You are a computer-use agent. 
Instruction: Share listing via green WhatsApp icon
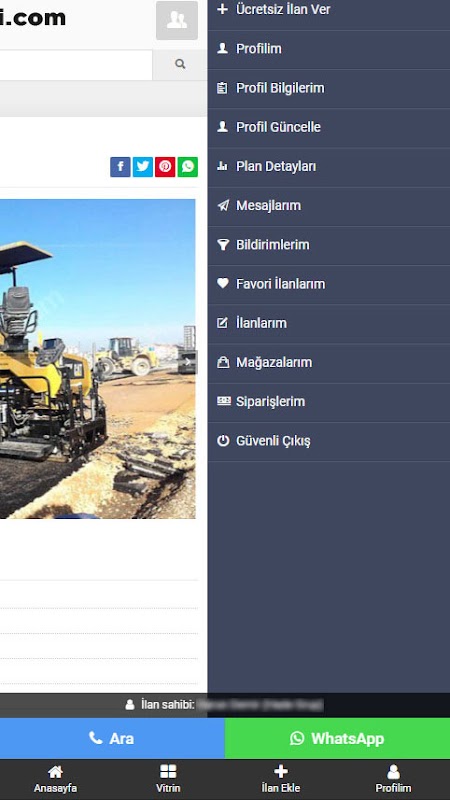[x=188, y=167]
